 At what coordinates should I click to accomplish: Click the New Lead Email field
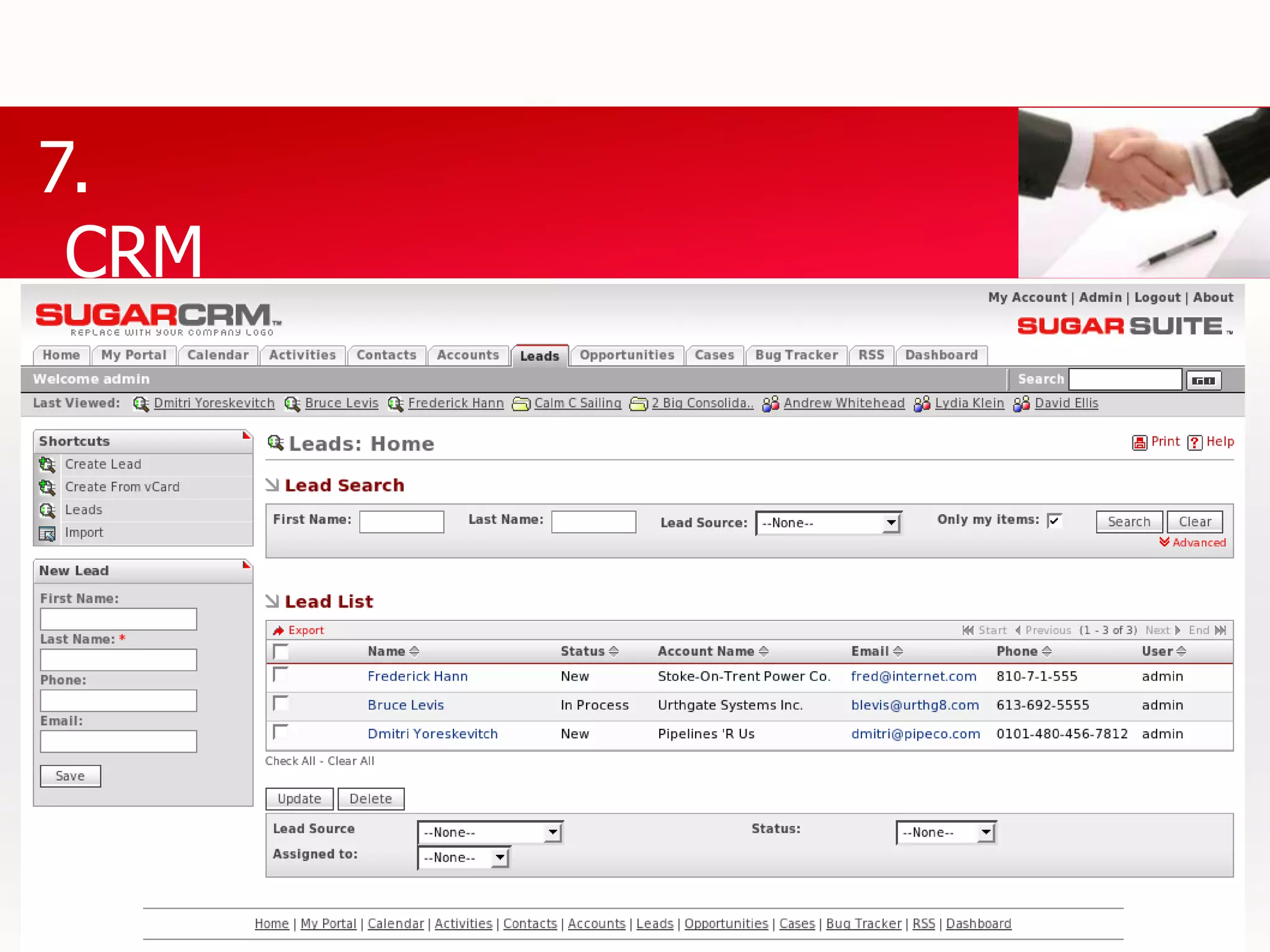(x=118, y=742)
